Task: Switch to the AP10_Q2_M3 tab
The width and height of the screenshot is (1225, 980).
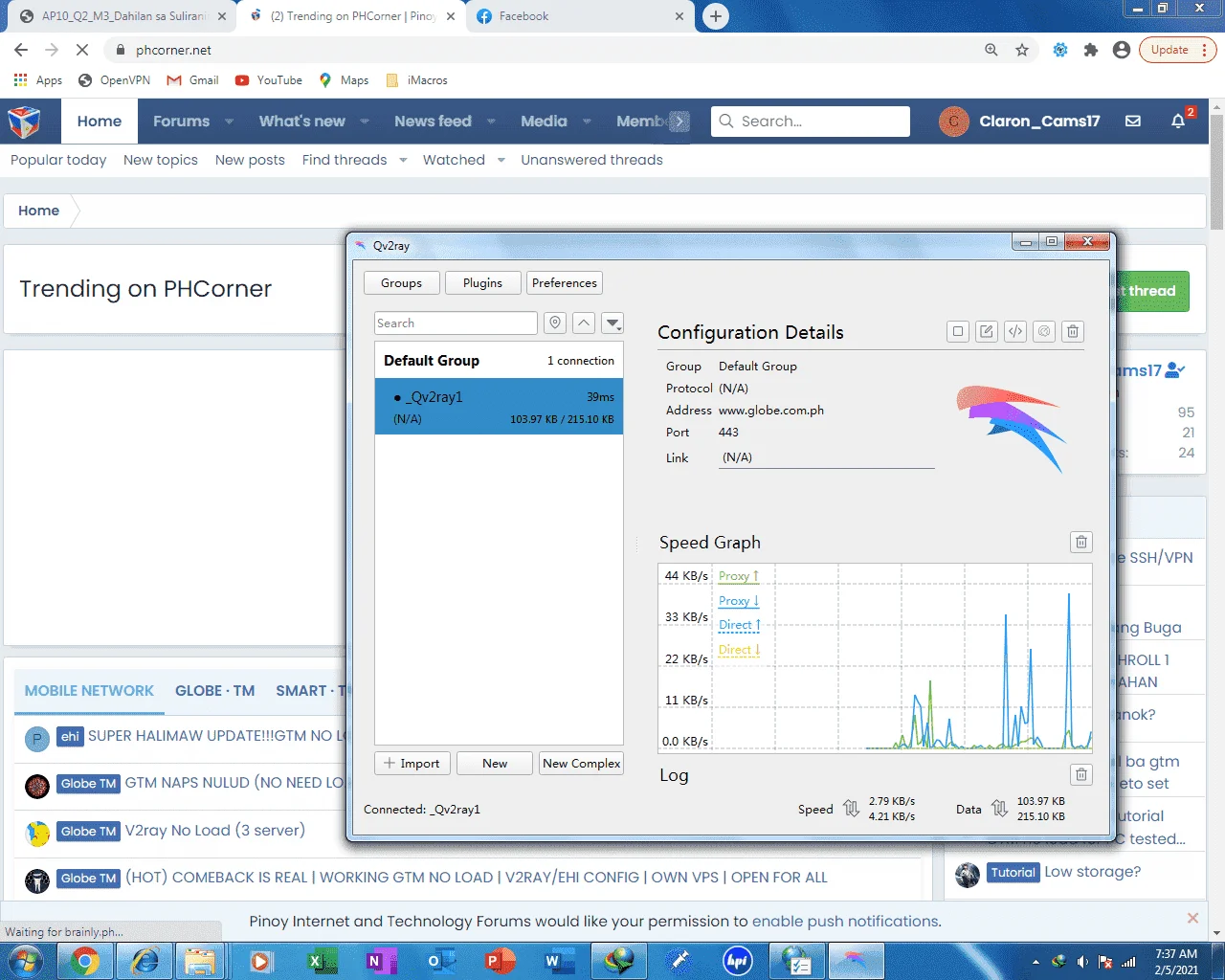Action: 122,16
